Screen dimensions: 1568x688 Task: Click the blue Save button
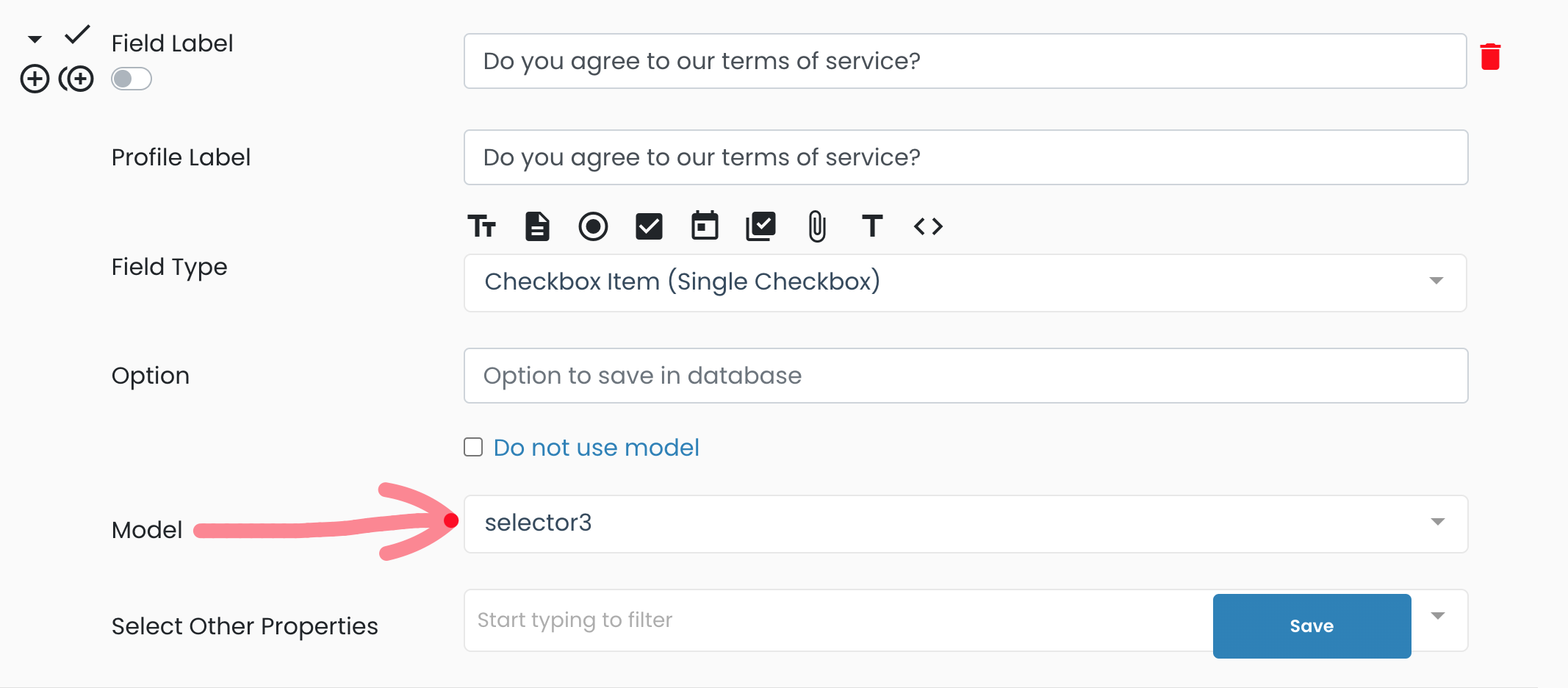click(x=1312, y=626)
